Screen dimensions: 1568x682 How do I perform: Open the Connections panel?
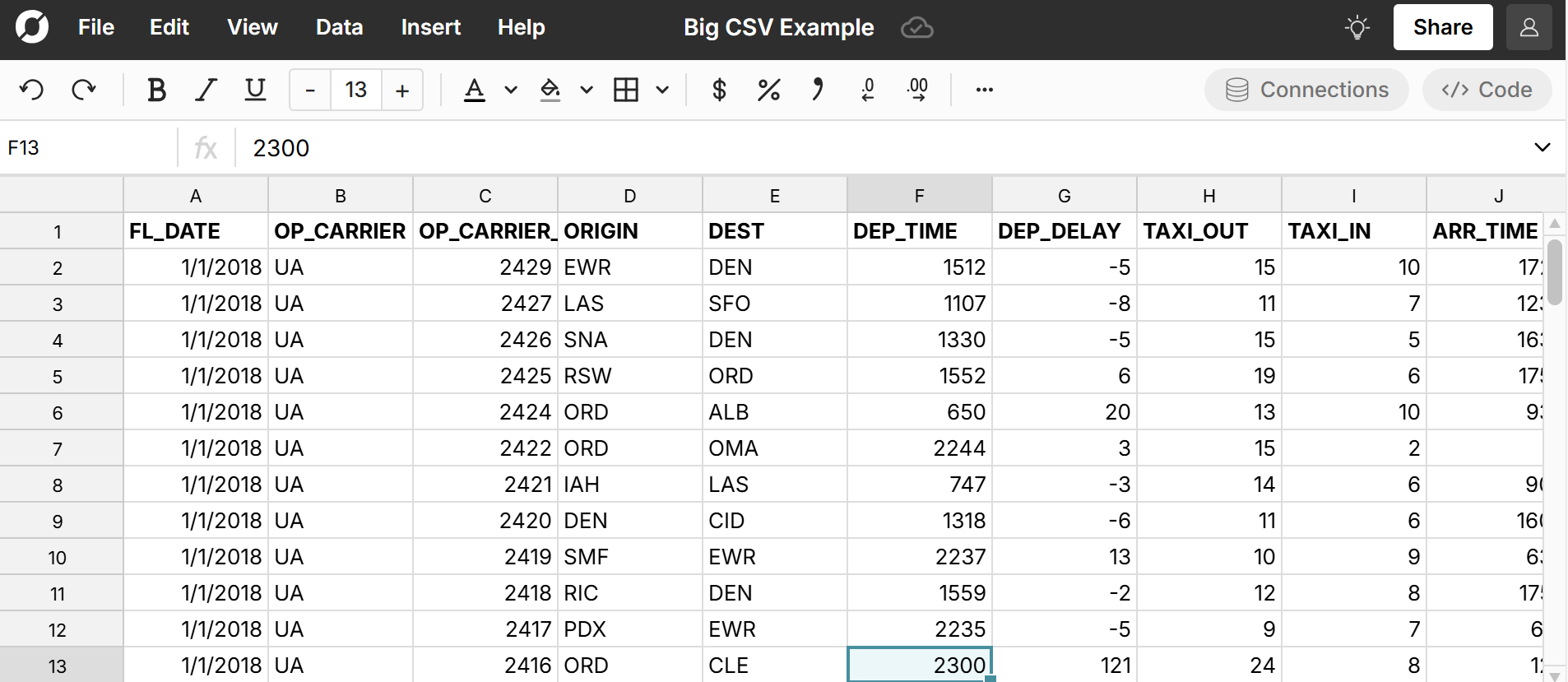[1306, 90]
